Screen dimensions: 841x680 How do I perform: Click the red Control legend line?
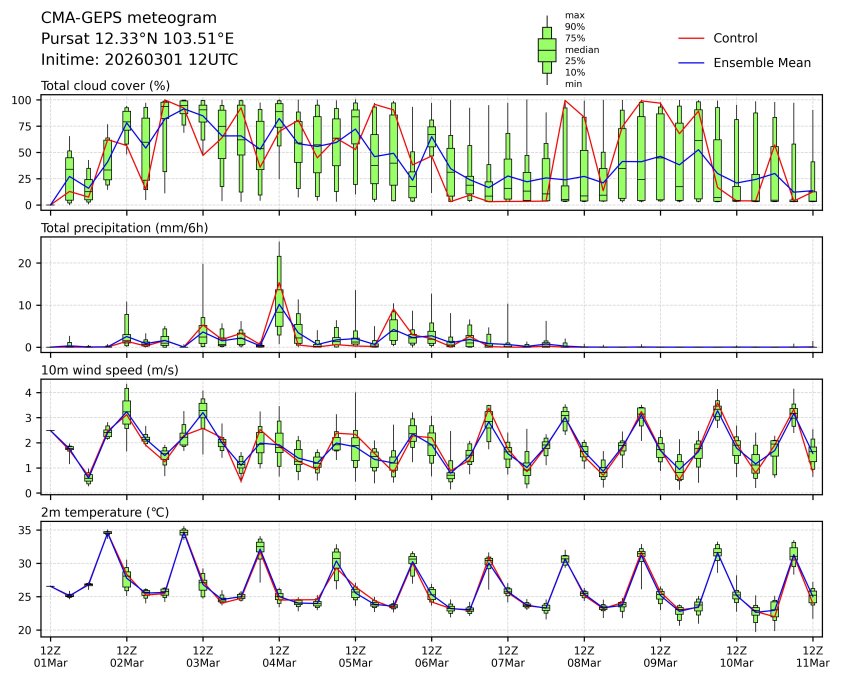point(692,38)
